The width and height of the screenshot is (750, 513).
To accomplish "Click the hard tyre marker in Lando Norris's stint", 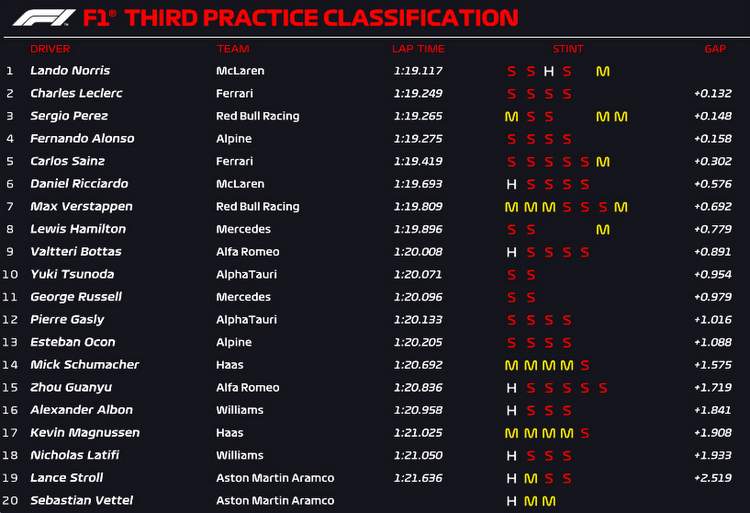I will coord(548,71).
